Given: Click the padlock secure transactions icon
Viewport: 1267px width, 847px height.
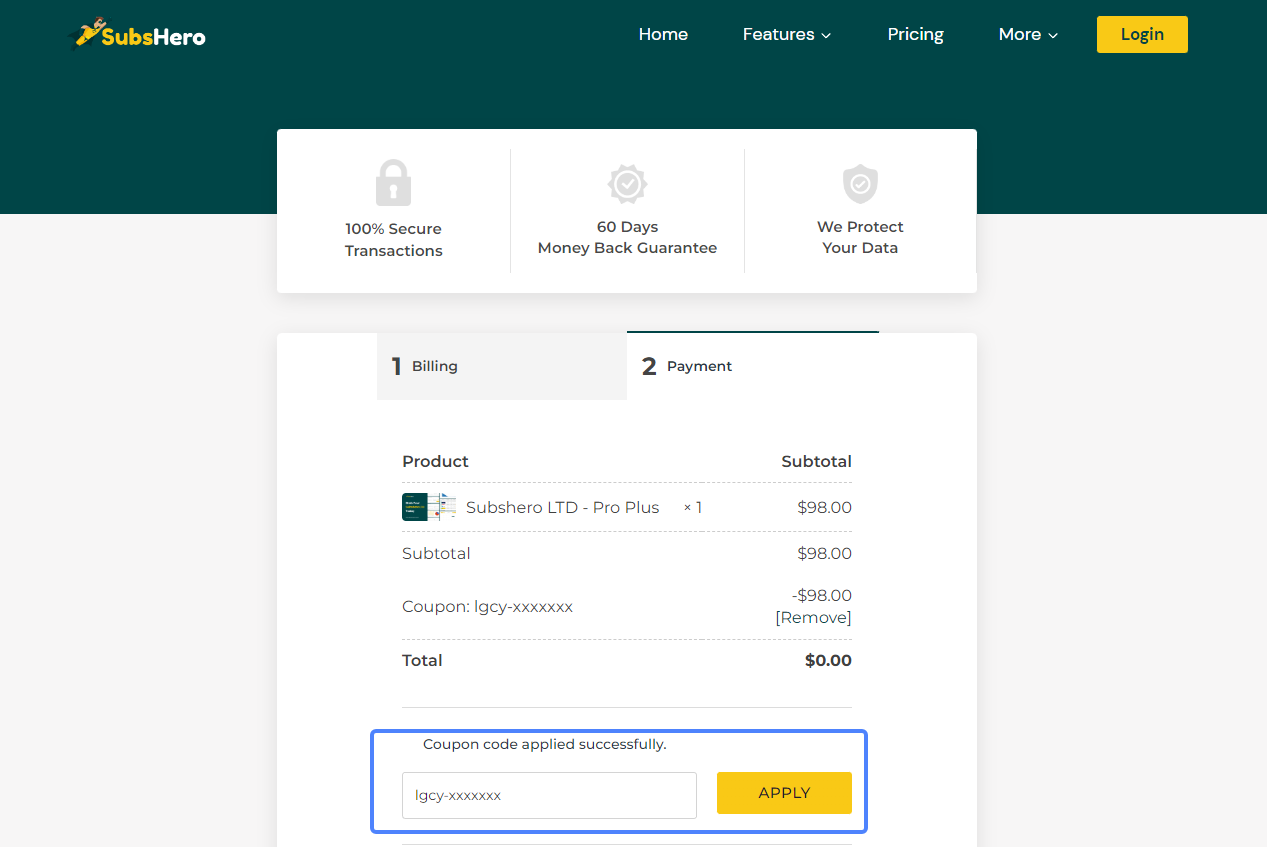Looking at the screenshot, I should 393,183.
